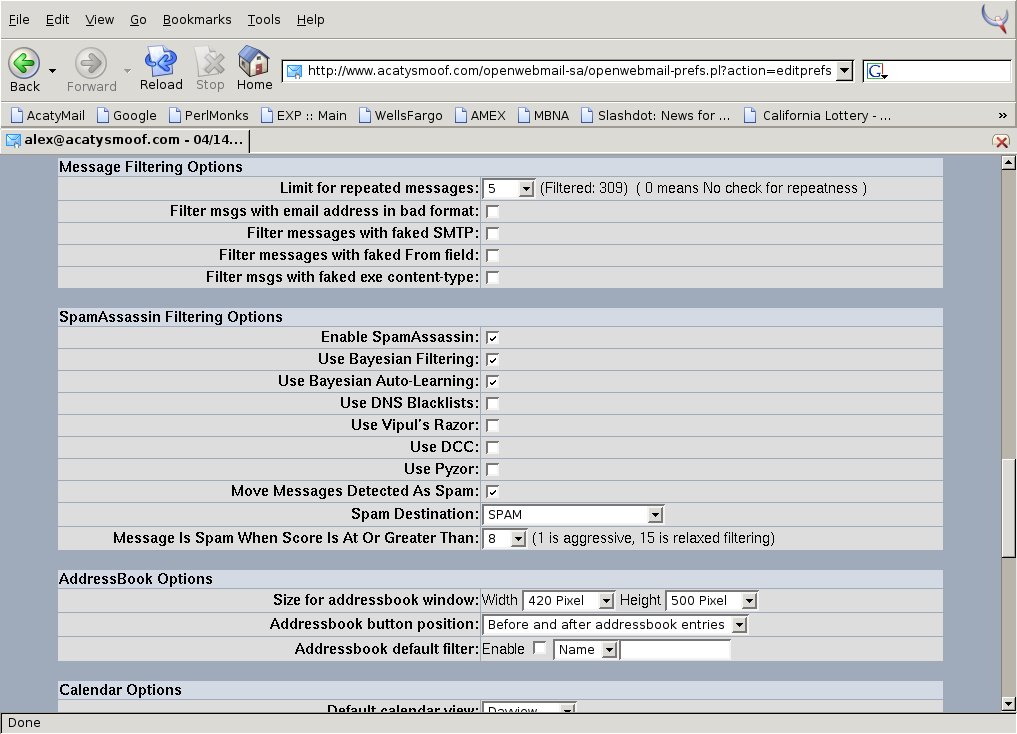This screenshot has width=1017, height=734.
Task: Show more bookmarks with the chevron
Action: 1002,115
